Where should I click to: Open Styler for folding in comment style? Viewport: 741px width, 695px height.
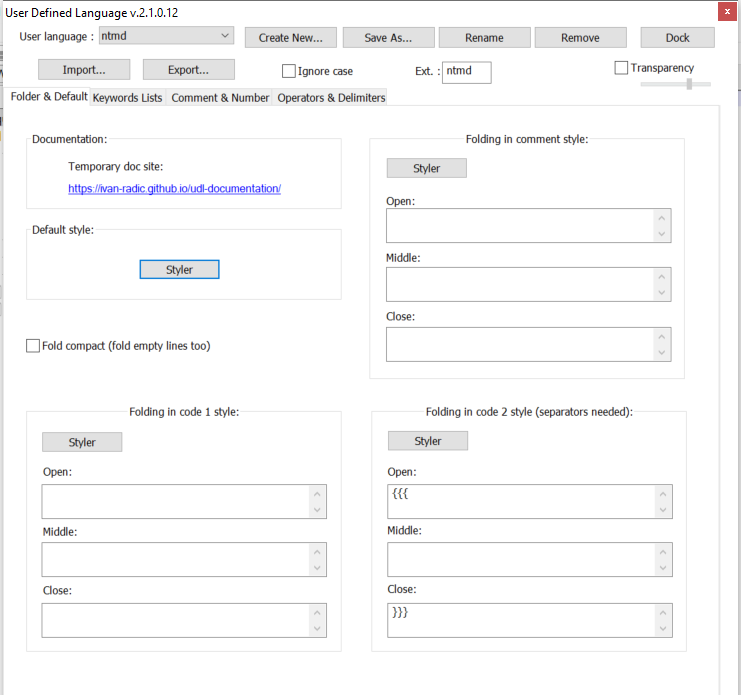(426, 168)
